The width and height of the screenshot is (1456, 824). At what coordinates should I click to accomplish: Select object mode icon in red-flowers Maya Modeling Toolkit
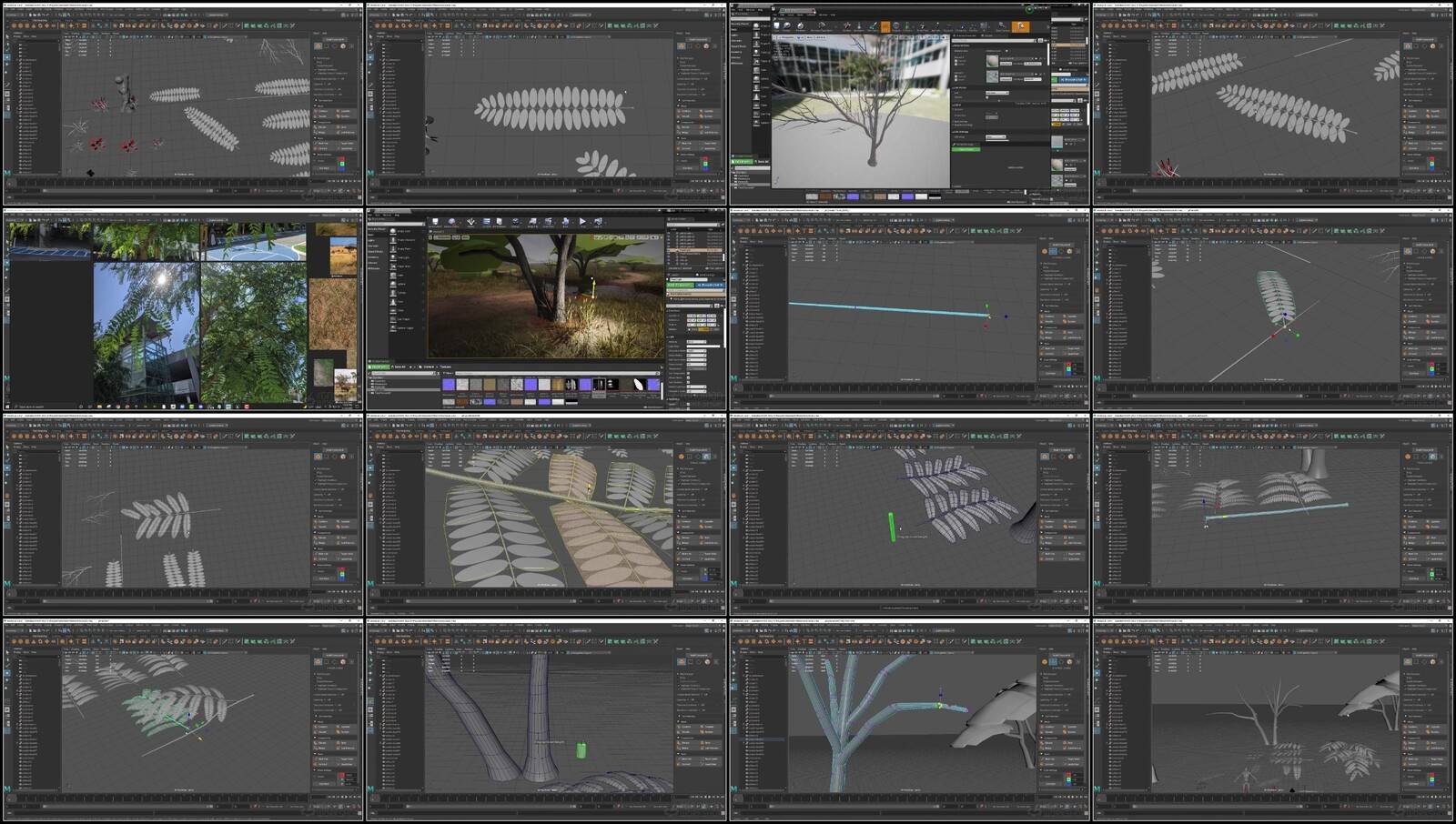tap(318, 45)
